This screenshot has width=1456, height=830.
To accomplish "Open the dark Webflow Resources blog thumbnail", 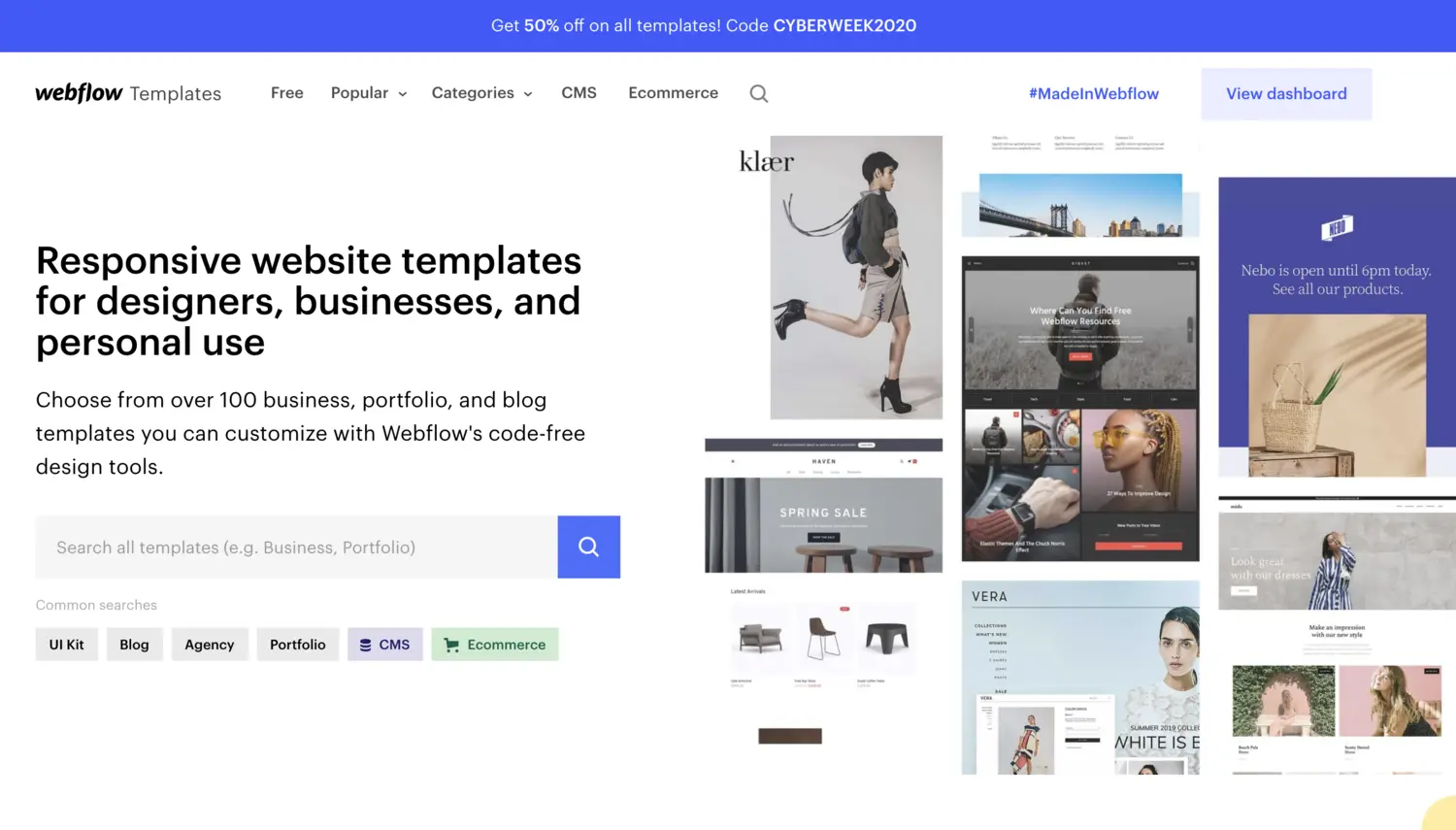I will [x=1080, y=409].
